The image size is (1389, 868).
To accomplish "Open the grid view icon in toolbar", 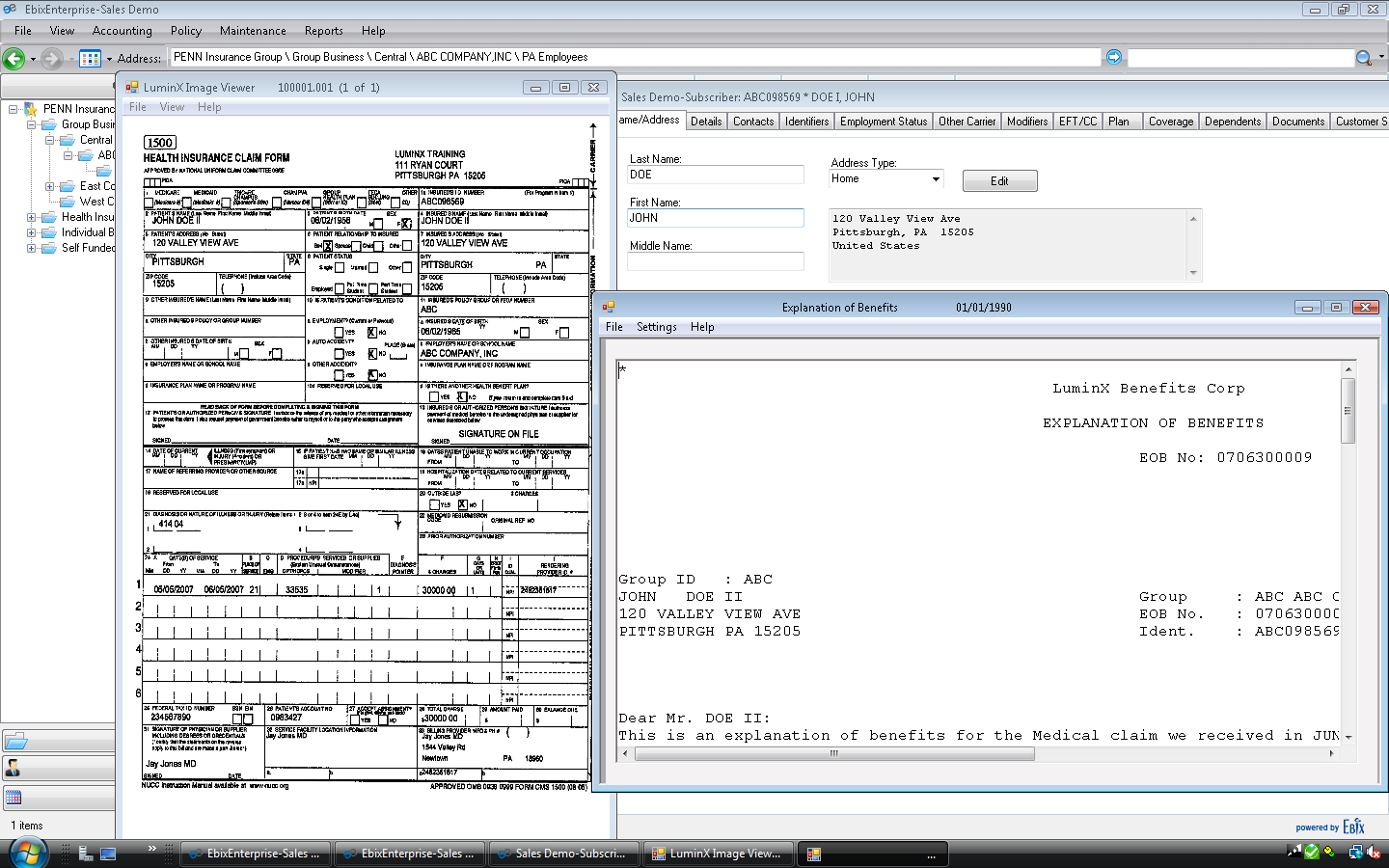I will pos(90,58).
